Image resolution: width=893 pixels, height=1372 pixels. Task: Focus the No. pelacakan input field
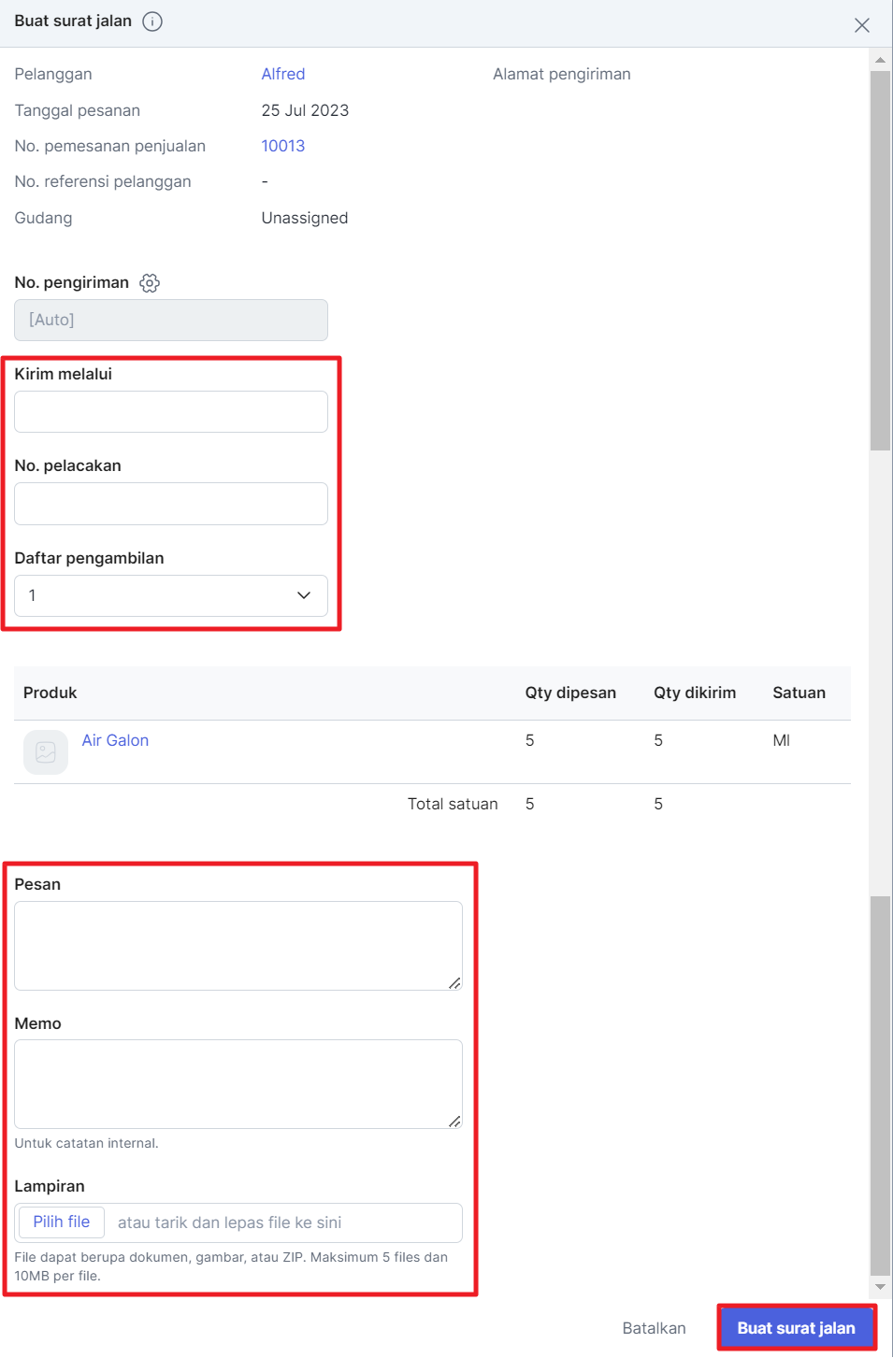pos(171,504)
